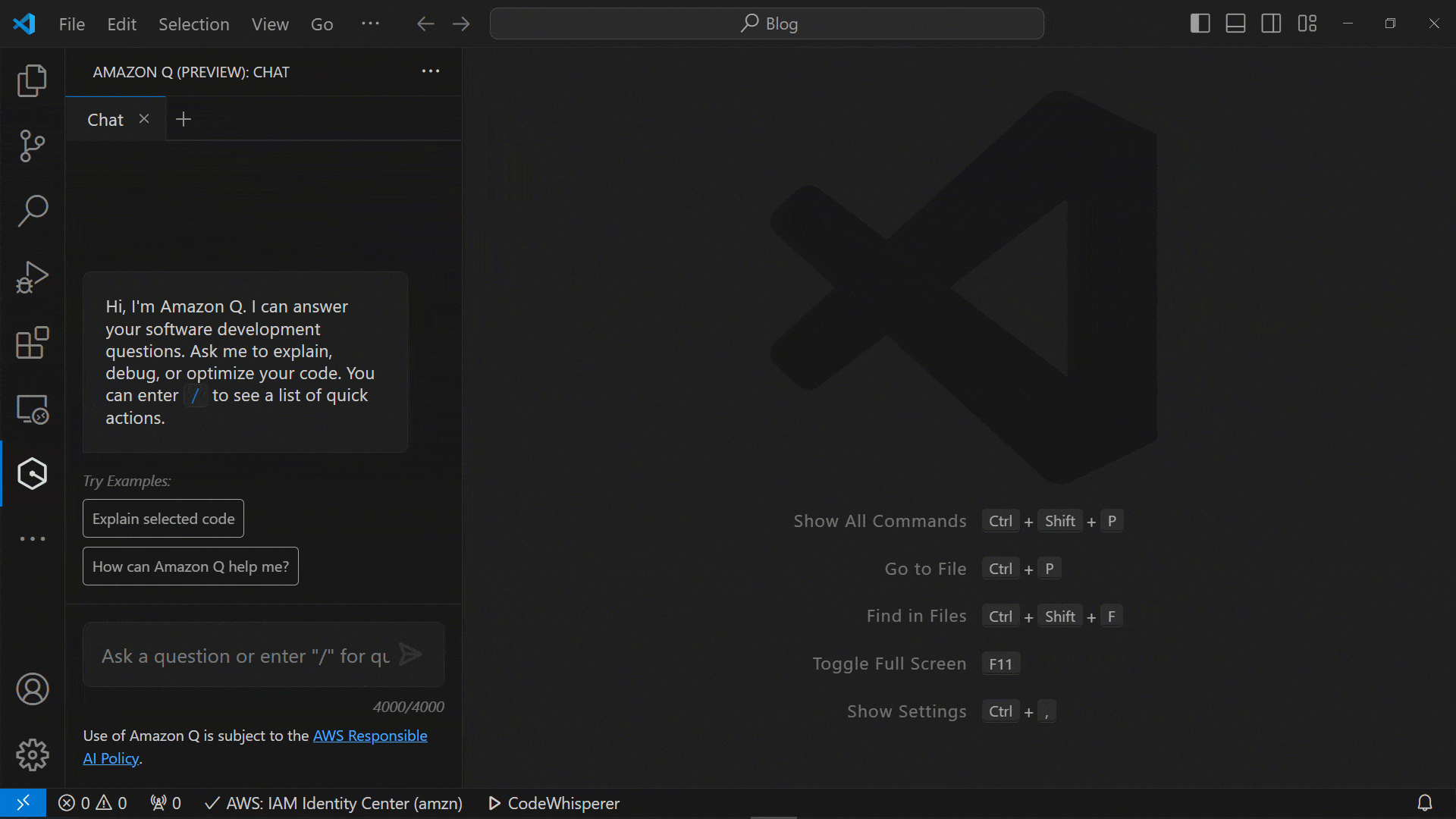Open the Explorer view
Screen dimensions: 1456x819
(32, 80)
